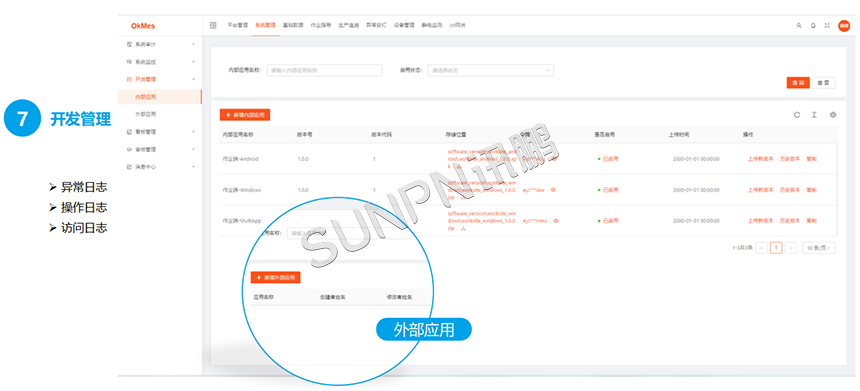Click the 重置 reset button
The height and width of the screenshot is (391, 860).
(823, 83)
